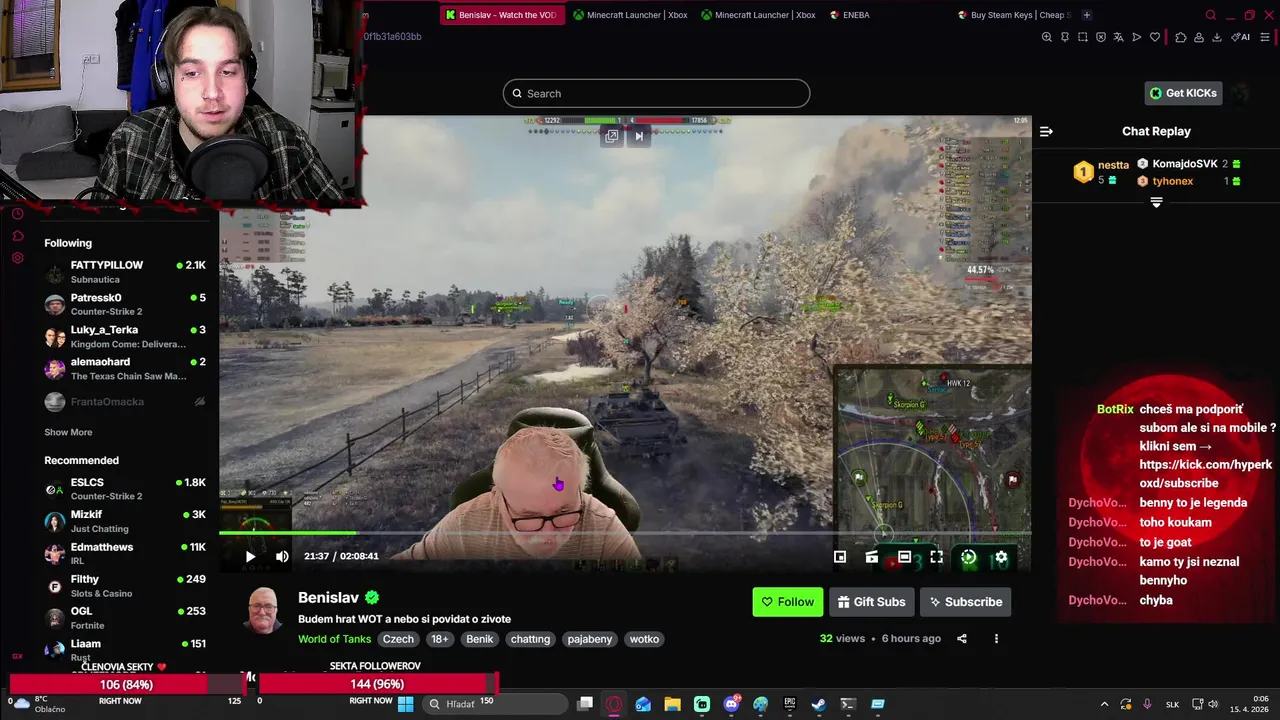Screen dimensions: 1280x720
Task: Subscribe to Benislav
Action: pos(966,602)
